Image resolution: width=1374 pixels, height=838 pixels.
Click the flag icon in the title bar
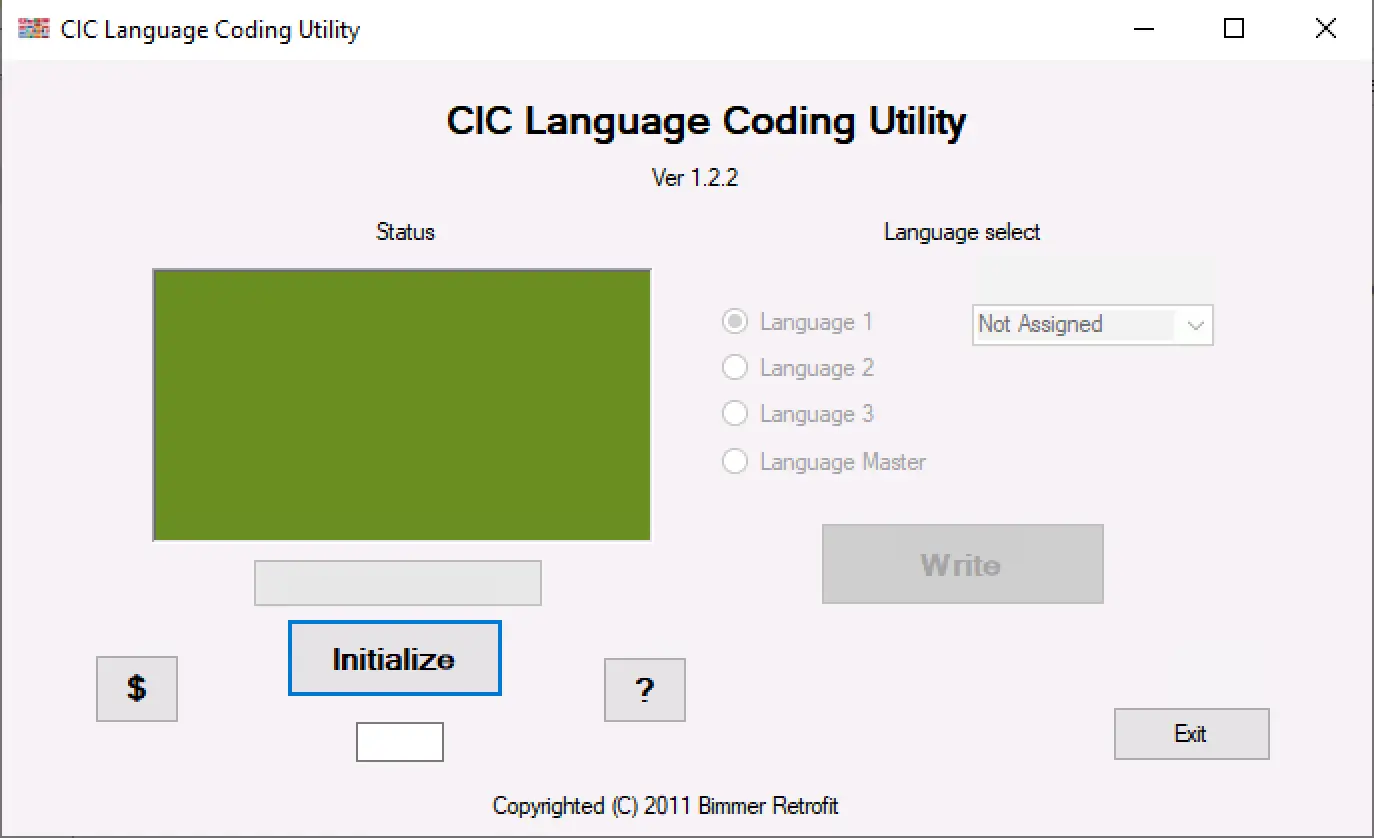33,29
